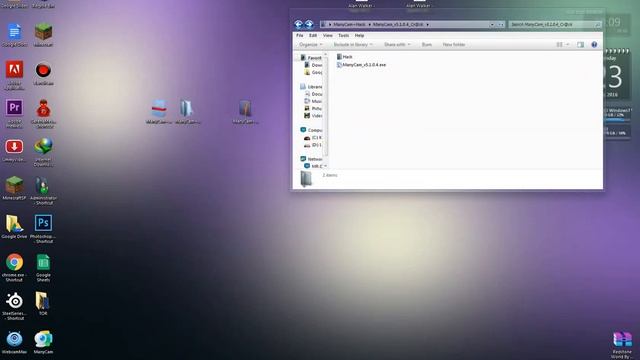Open the Google Docs desktop icon
The width and height of the screenshot is (640, 360).
click(14, 35)
